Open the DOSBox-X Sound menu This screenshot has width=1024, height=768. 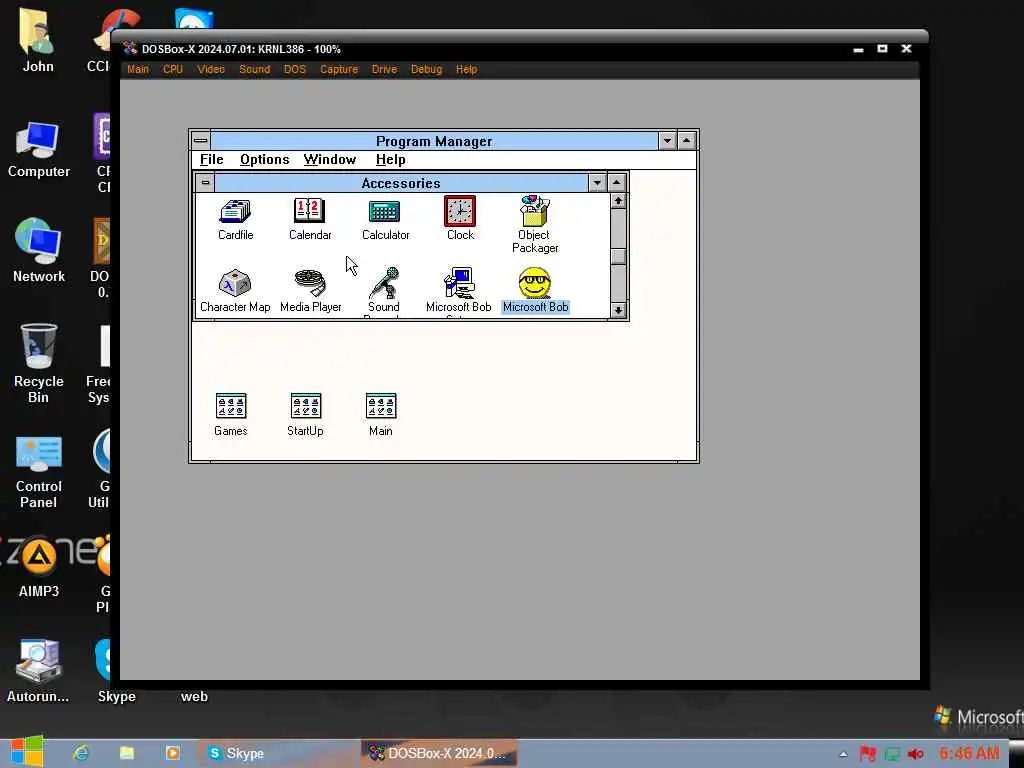pos(255,69)
